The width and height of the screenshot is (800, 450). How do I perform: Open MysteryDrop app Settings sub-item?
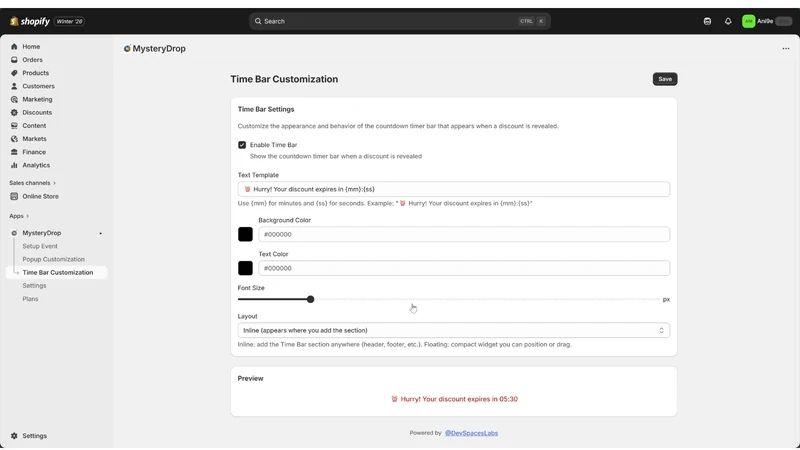point(34,286)
